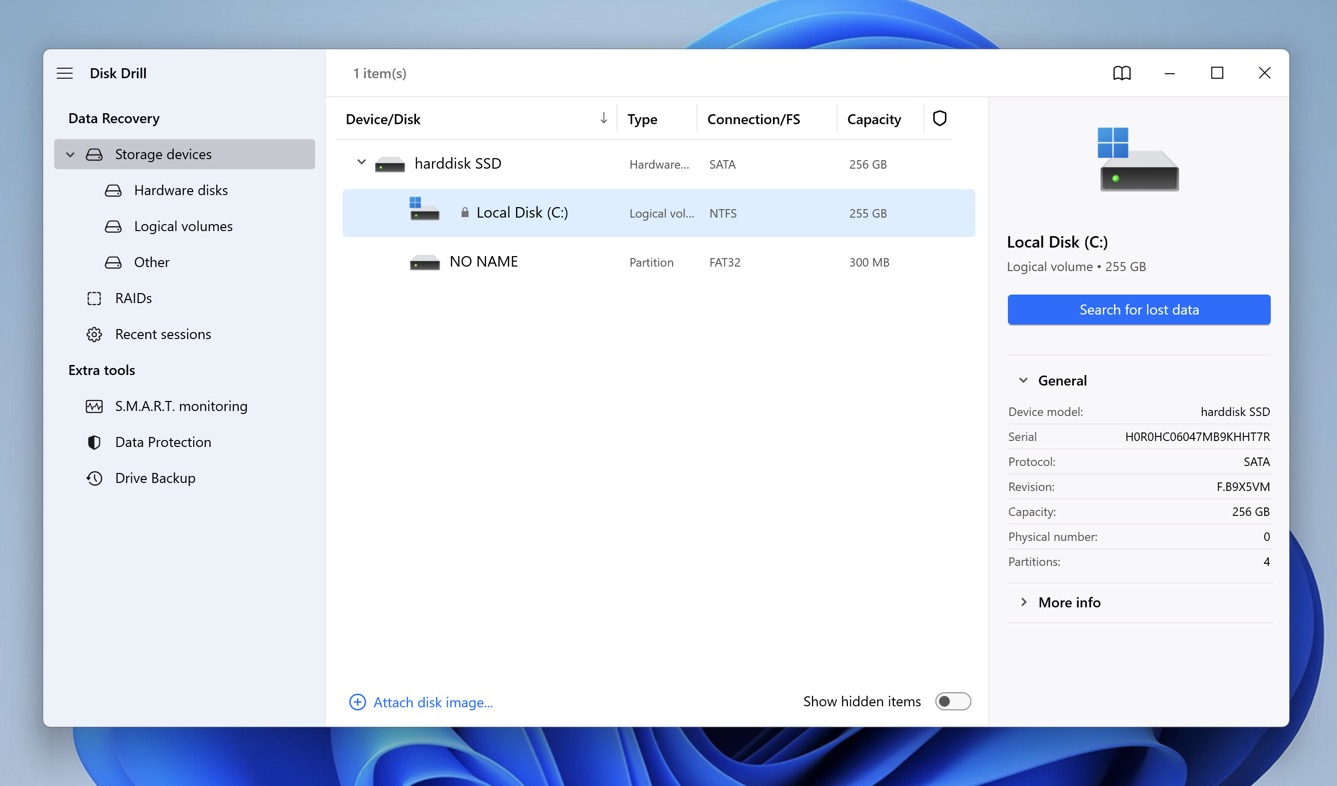Maximize the Disk Drill window

click(x=1217, y=73)
